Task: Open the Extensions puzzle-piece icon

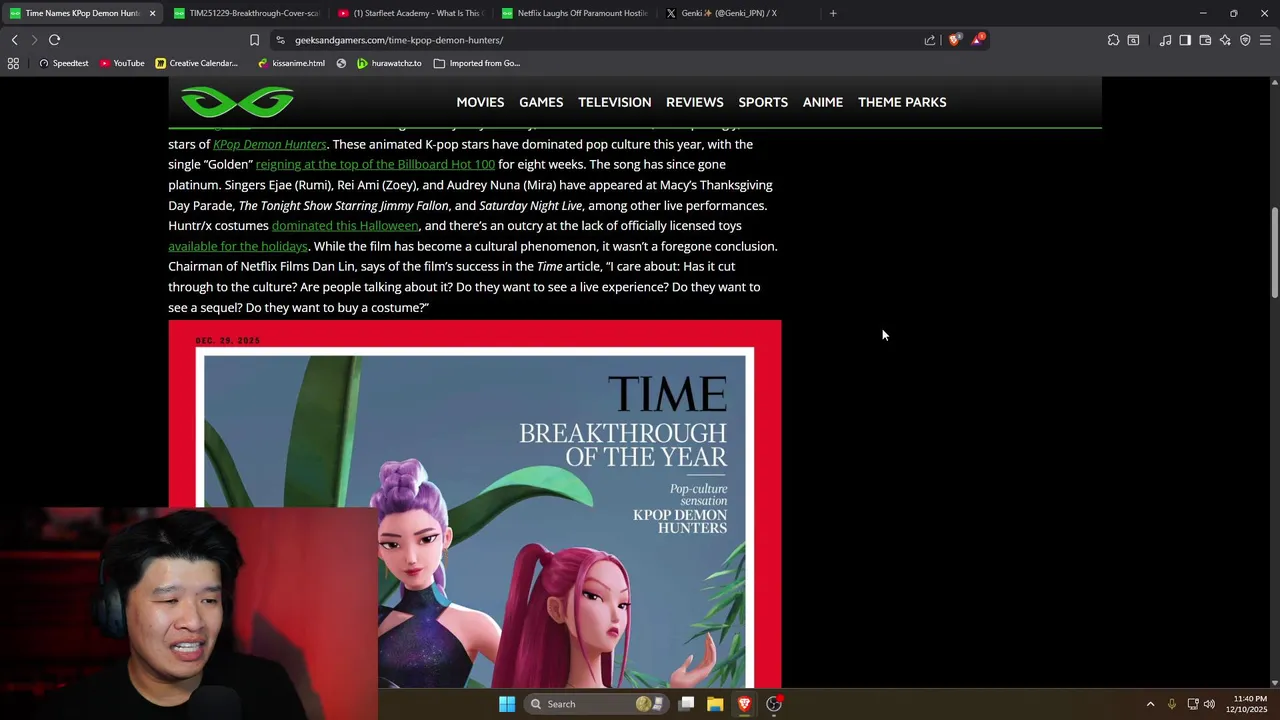Action: (1113, 40)
